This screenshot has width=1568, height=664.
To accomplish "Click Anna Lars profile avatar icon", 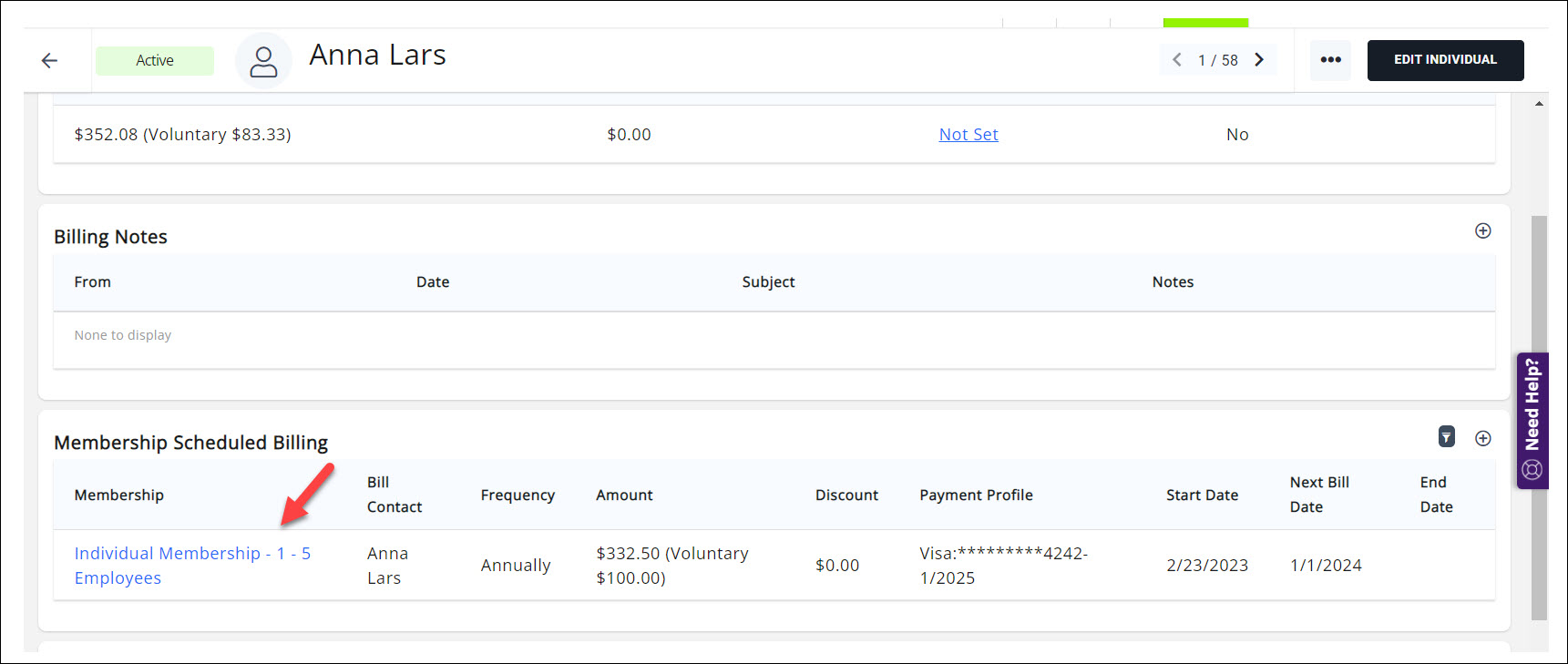I will [263, 61].
